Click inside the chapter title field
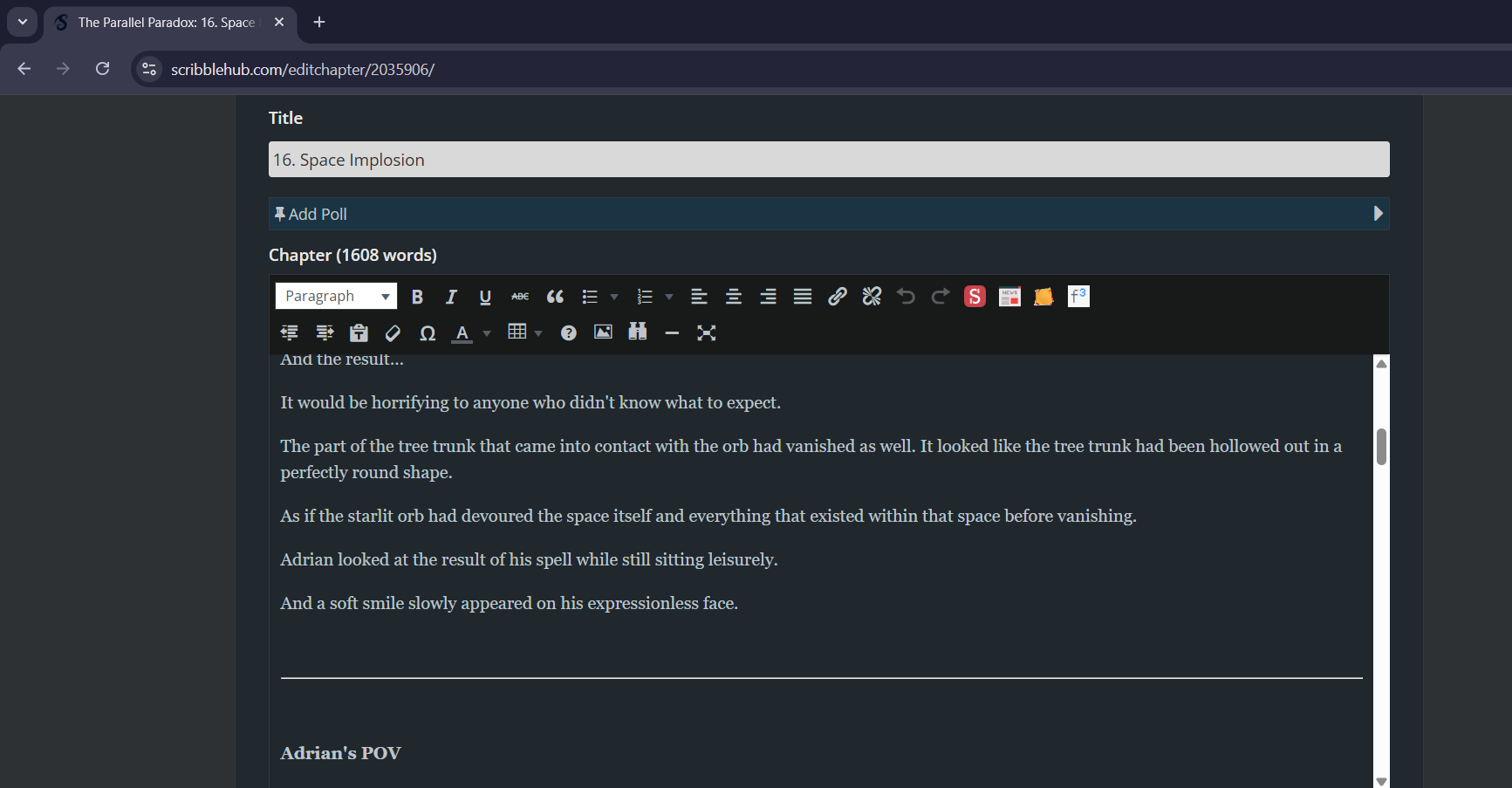Screen dimensions: 1512x788 pyautogui.click(x=829, y=159)
